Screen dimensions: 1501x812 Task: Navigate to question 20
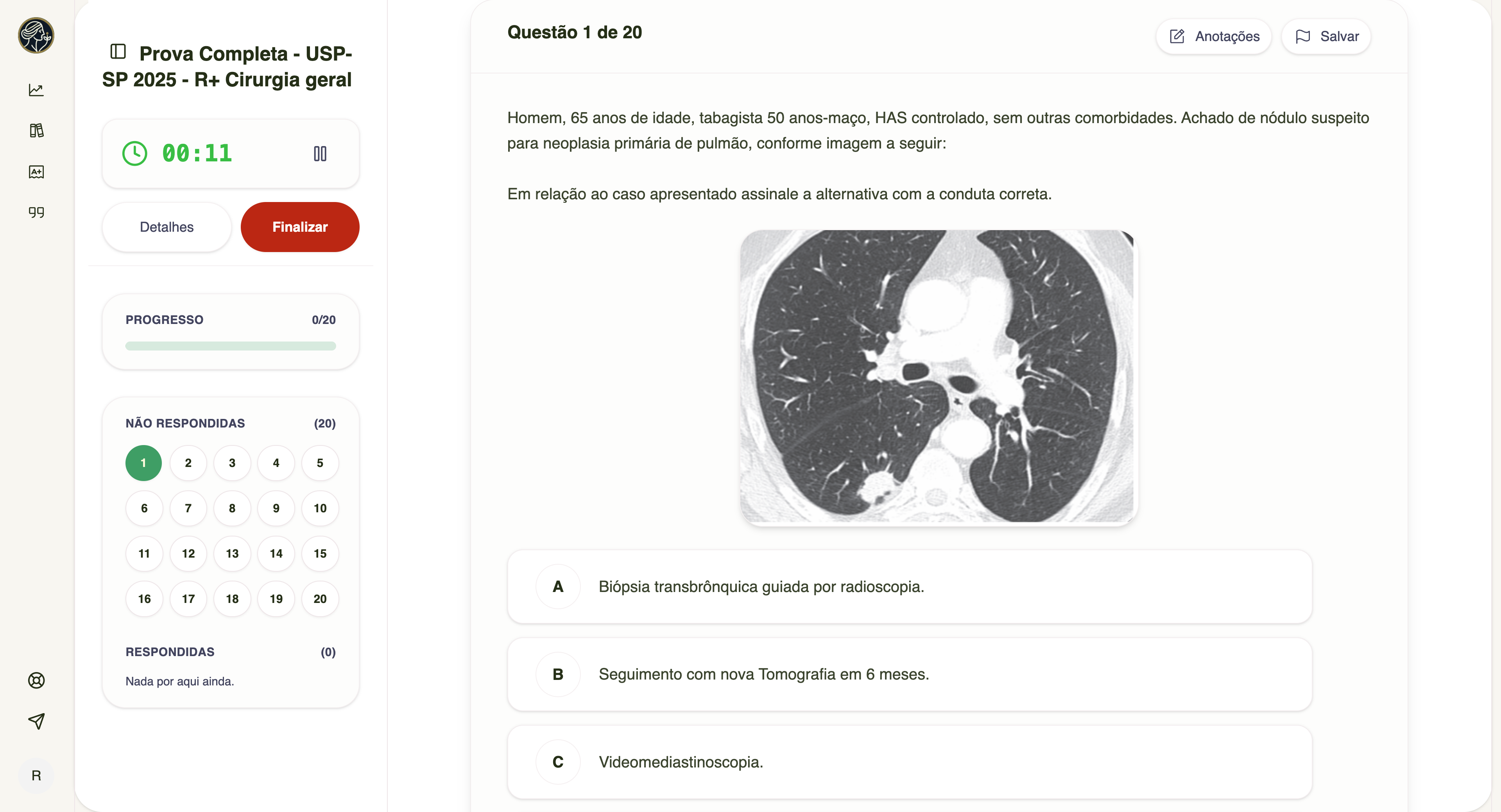(x=320, y=598)
